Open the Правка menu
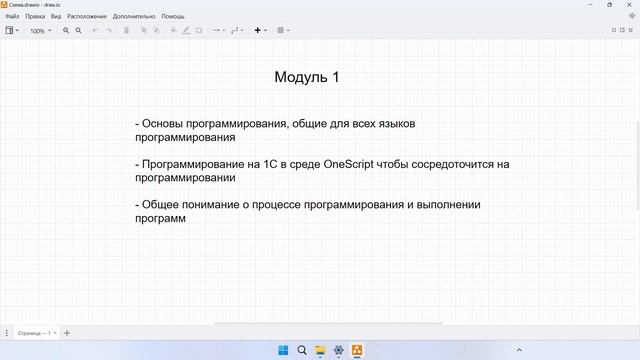640x360 pixels. click(x=35, y=16)
